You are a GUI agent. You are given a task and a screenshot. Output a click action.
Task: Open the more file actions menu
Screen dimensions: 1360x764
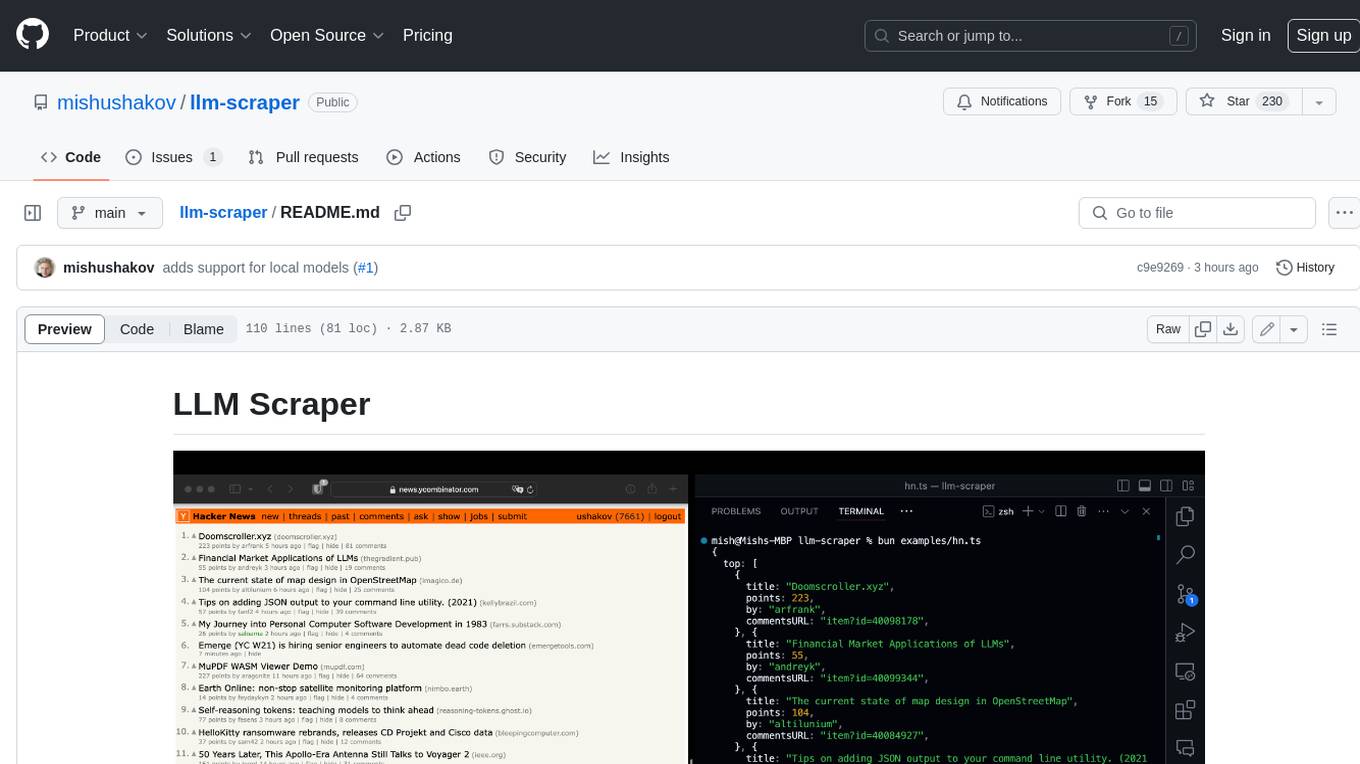coord(1344,213)
